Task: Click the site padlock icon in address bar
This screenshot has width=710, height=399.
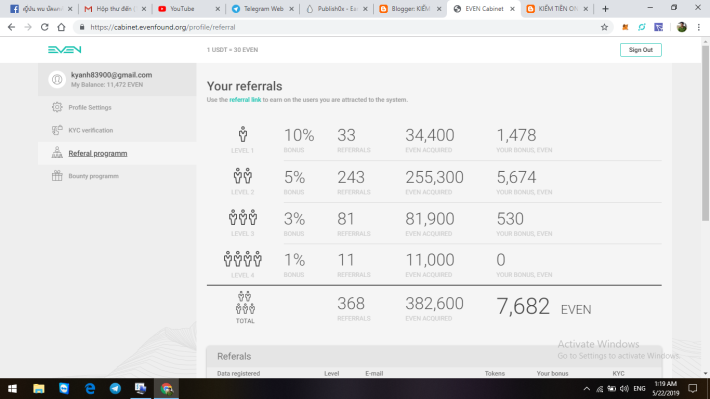Action: coord(82,27)
